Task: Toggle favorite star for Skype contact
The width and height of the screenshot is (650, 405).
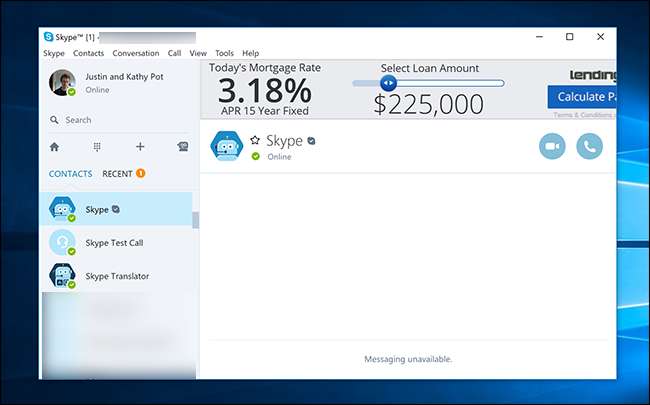Action: click(255, 140)
